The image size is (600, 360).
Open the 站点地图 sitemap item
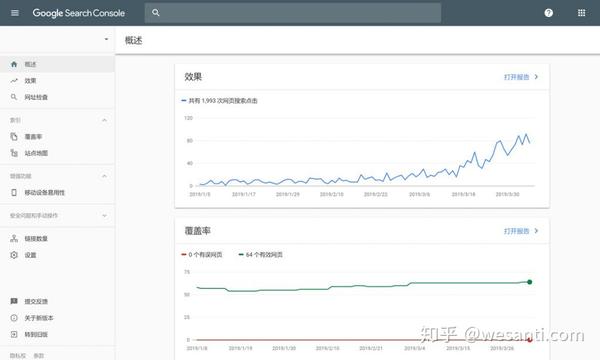[x=57, y=153]
